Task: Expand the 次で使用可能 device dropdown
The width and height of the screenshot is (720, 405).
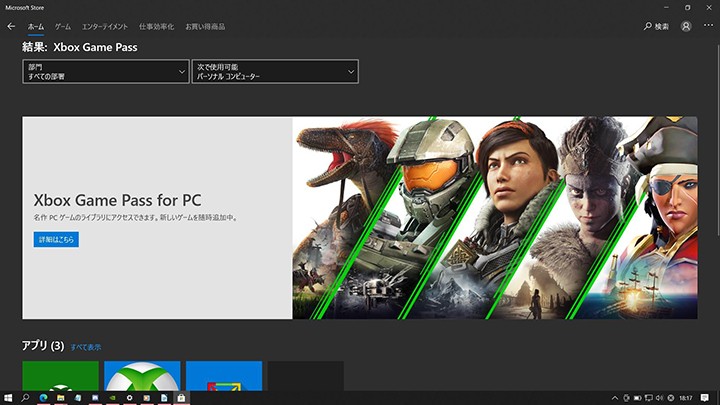Action: click(275, 71)
